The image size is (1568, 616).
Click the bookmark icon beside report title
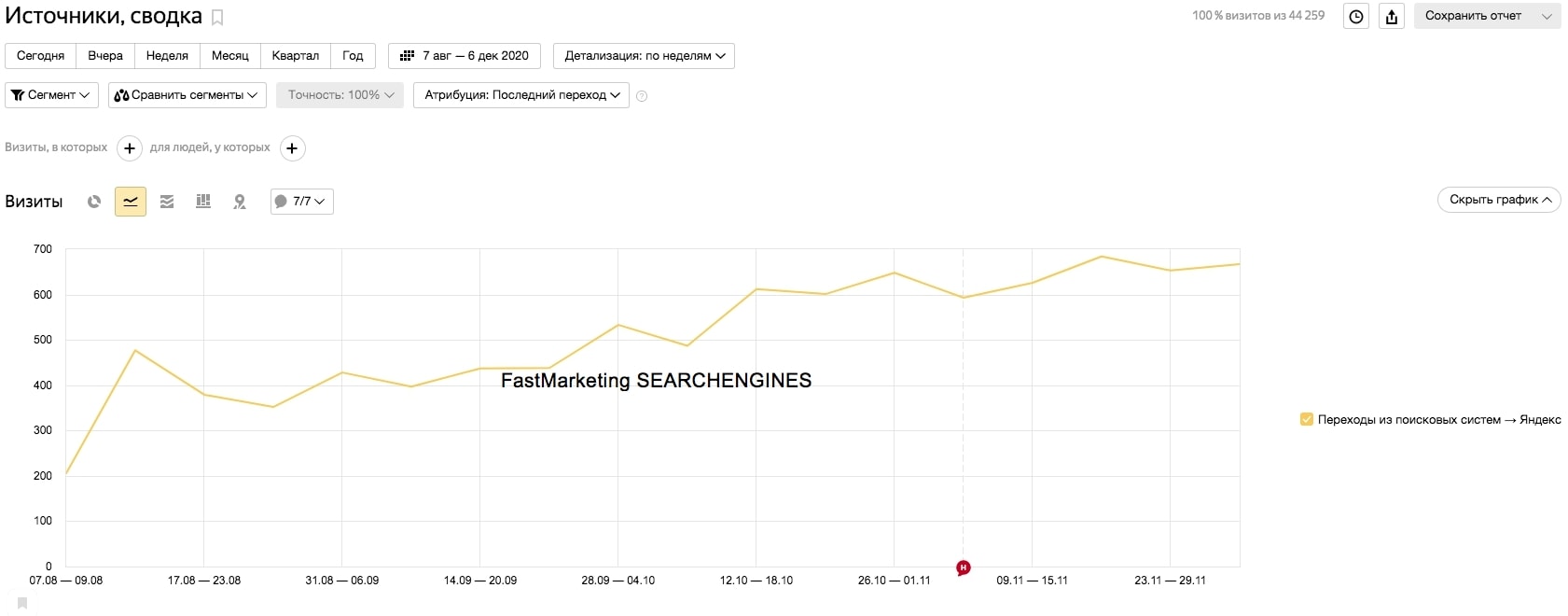click(217, 18)
